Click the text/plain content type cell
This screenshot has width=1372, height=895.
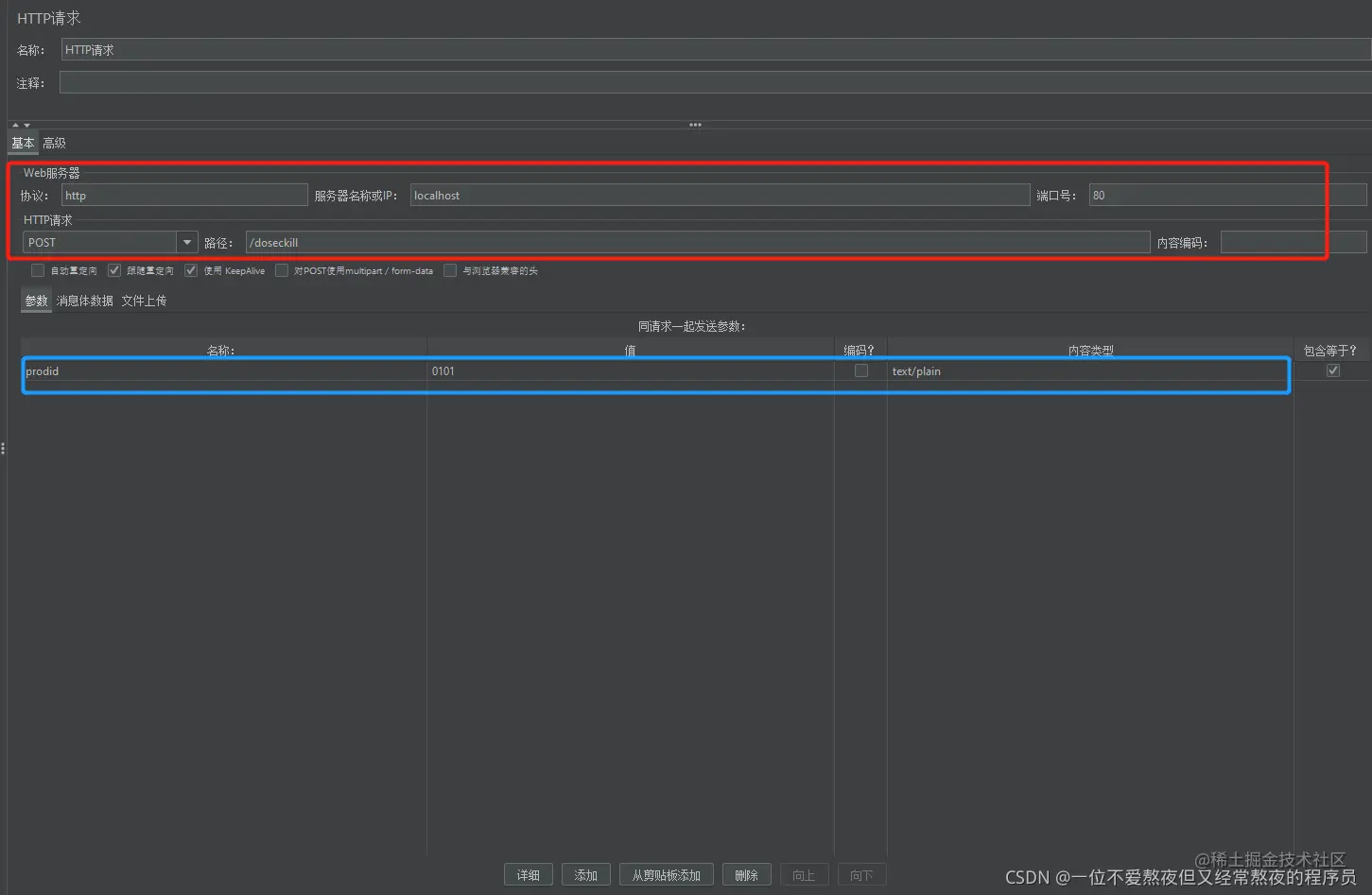1090,371
